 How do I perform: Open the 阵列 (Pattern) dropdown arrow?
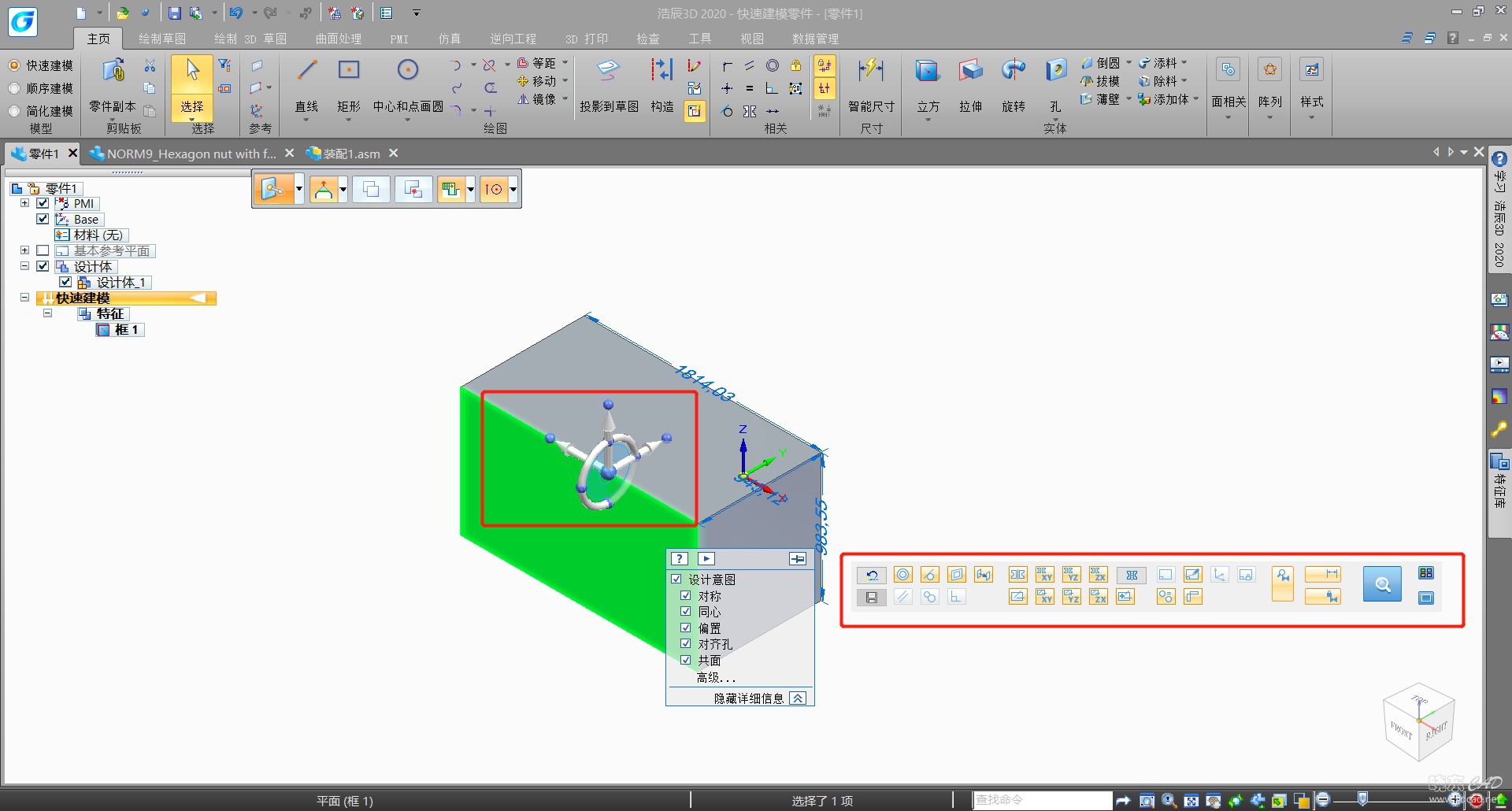click(1269, 118)
